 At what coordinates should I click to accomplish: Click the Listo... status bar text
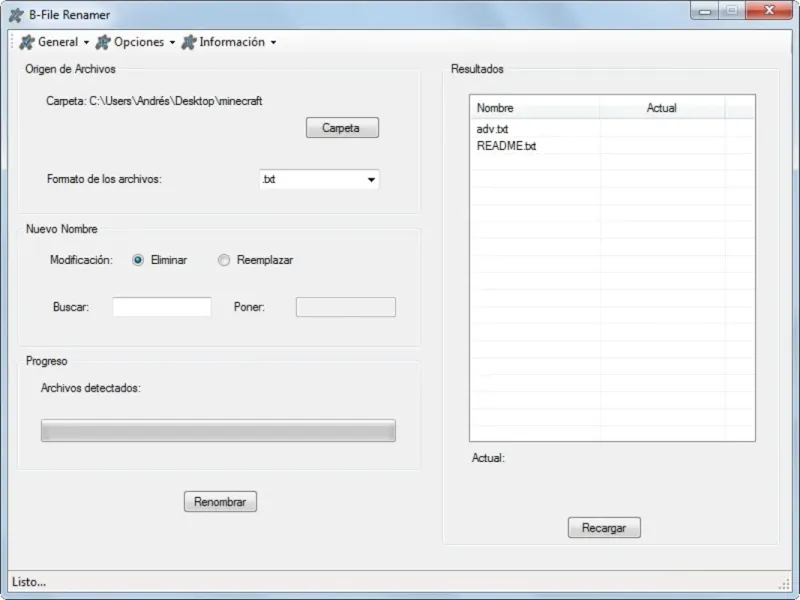(29, 582)
